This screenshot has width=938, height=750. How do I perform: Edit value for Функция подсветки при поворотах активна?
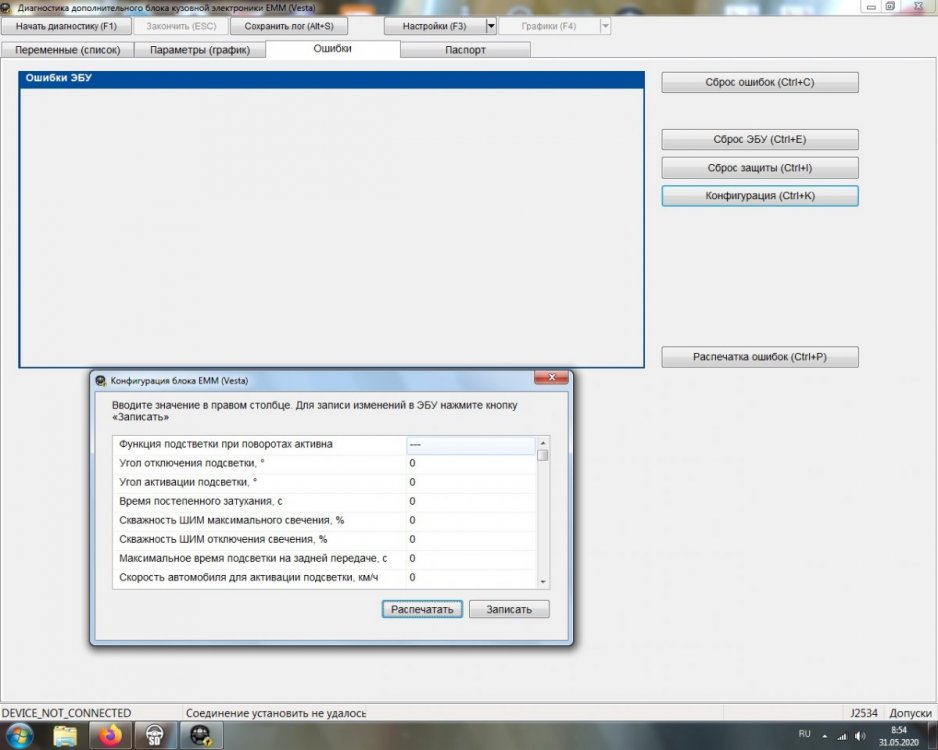[x=471, y=444]
